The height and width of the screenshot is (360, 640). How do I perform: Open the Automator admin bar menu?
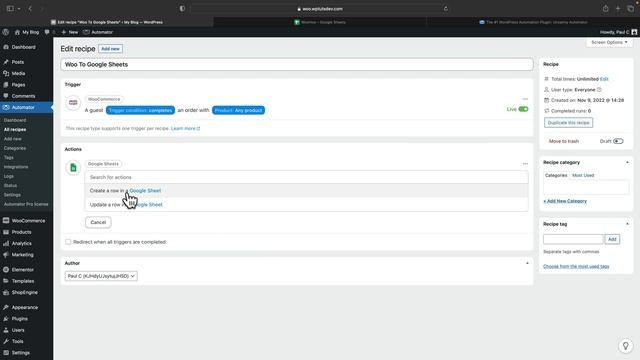98,32
